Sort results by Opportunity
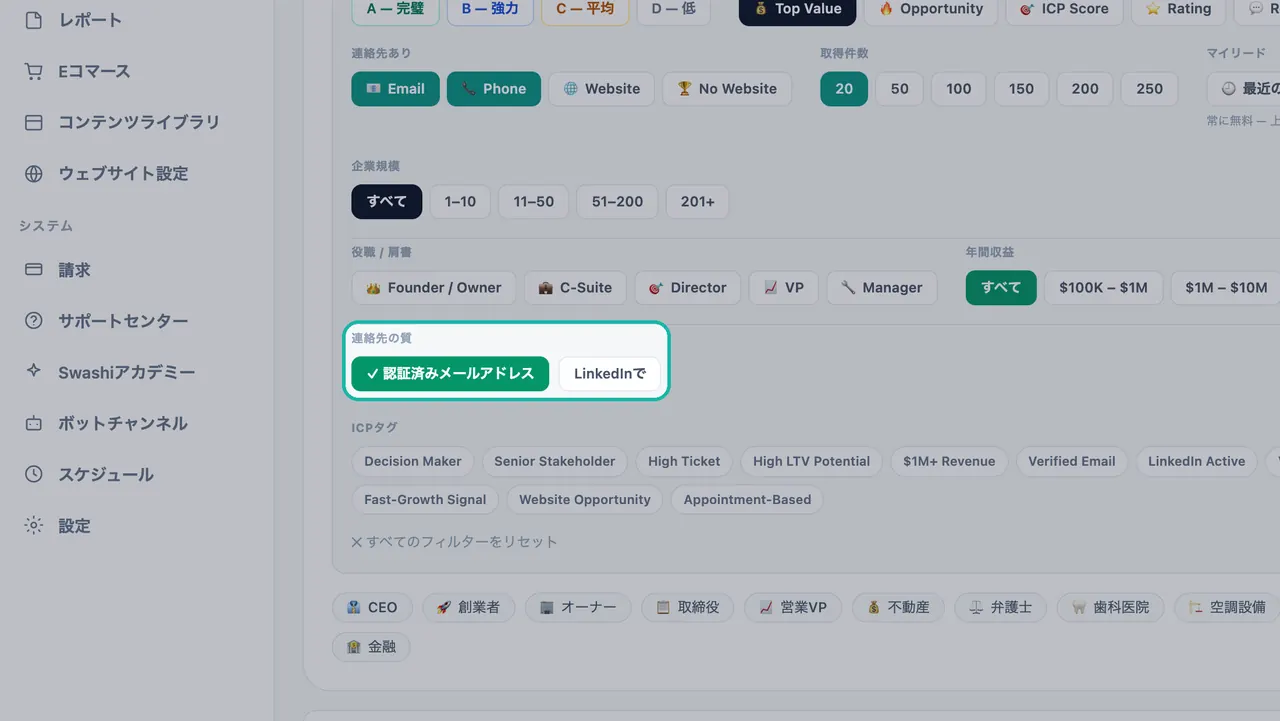This screenshot has width=1280, height=721. click(x=932, y=9)
